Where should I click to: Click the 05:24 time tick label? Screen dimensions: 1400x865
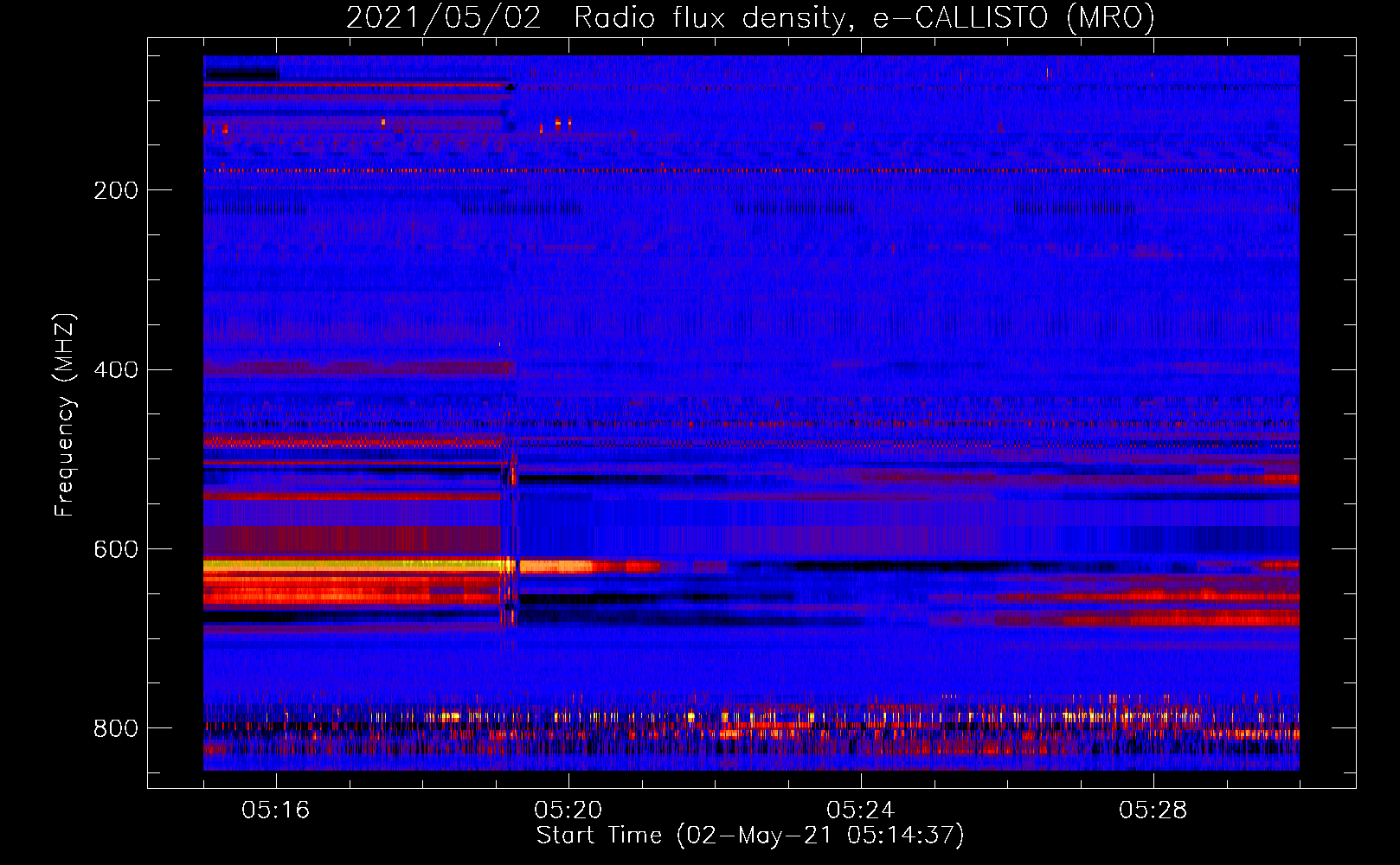(861, 810)
